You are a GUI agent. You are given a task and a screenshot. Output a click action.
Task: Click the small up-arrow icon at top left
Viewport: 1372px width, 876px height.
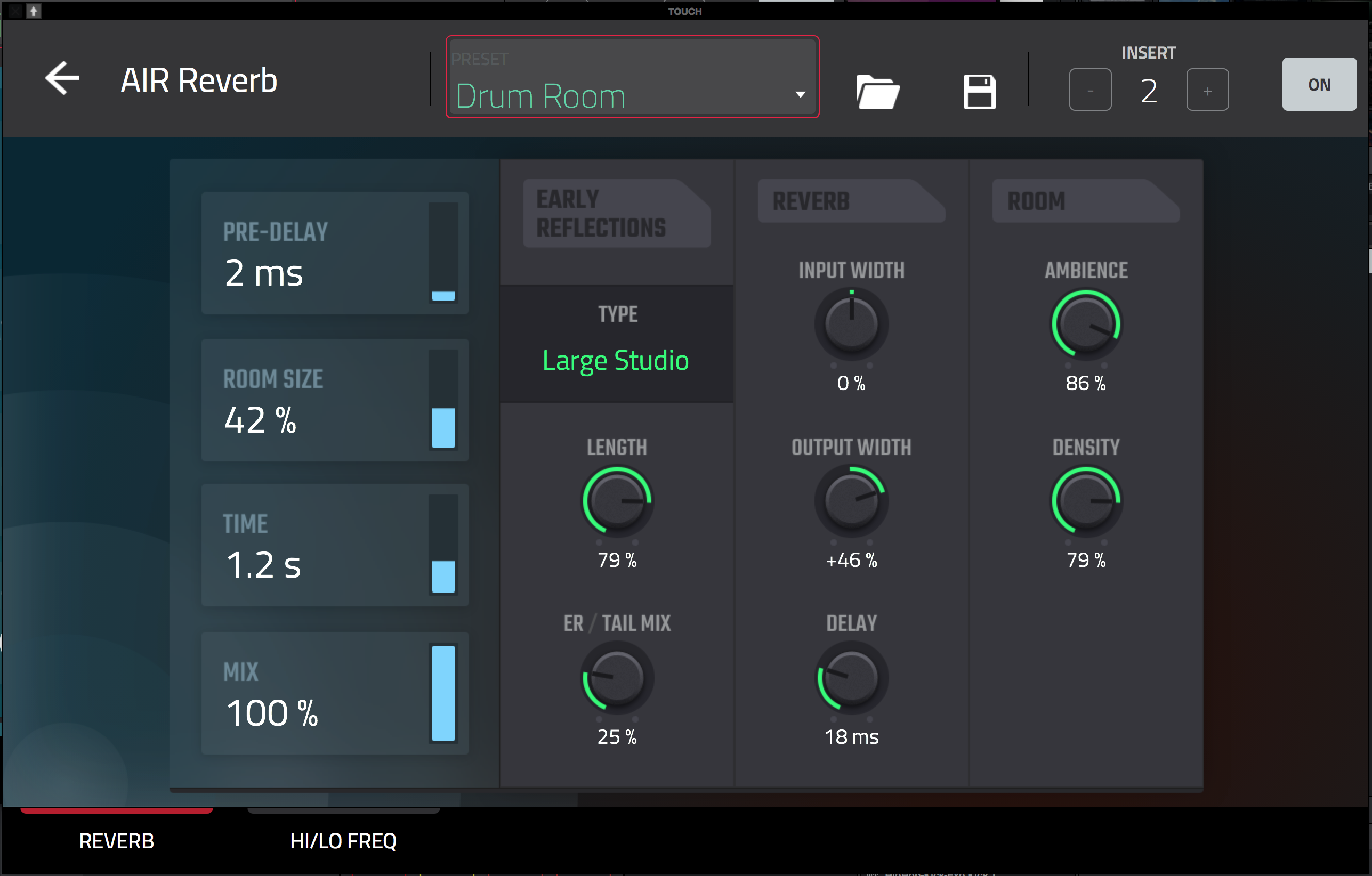point(34,11)
